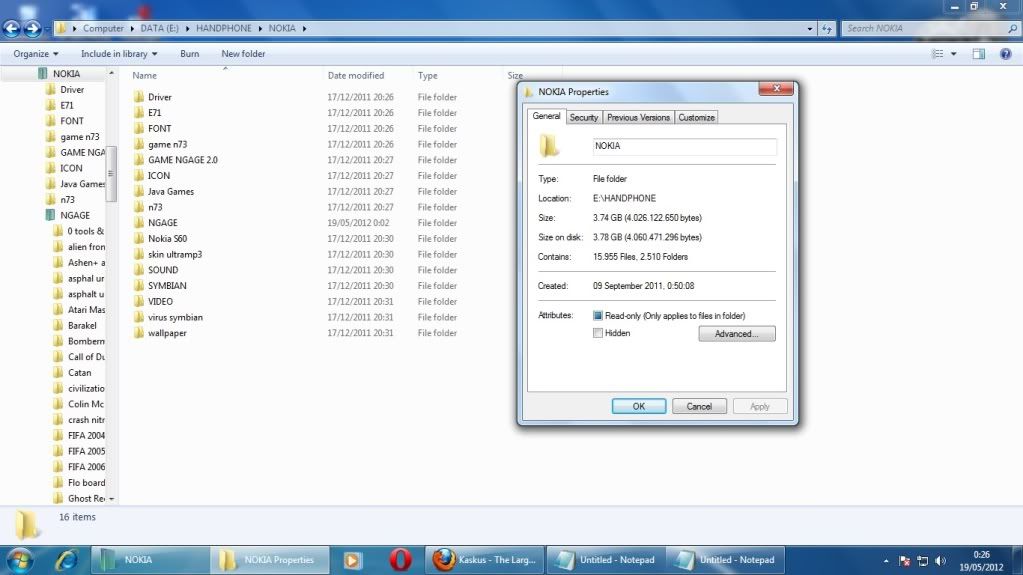Select General tab in Properties
Screen dimensions: 1023x575
546,116
